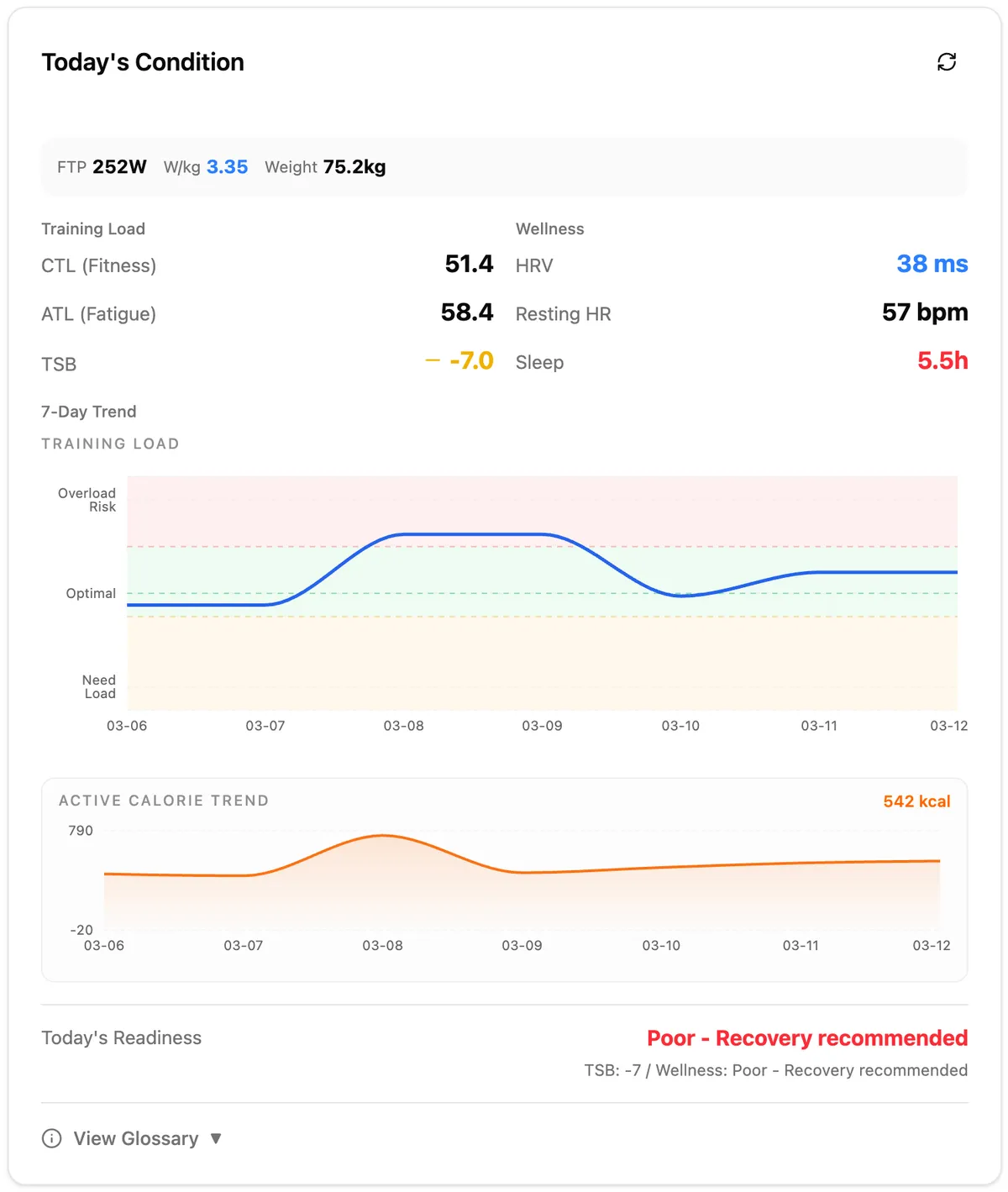Viewport: 1008px width, 1192px height.
Task: Click the red Sleep 5.5h reading
Action: coord(942,361)
